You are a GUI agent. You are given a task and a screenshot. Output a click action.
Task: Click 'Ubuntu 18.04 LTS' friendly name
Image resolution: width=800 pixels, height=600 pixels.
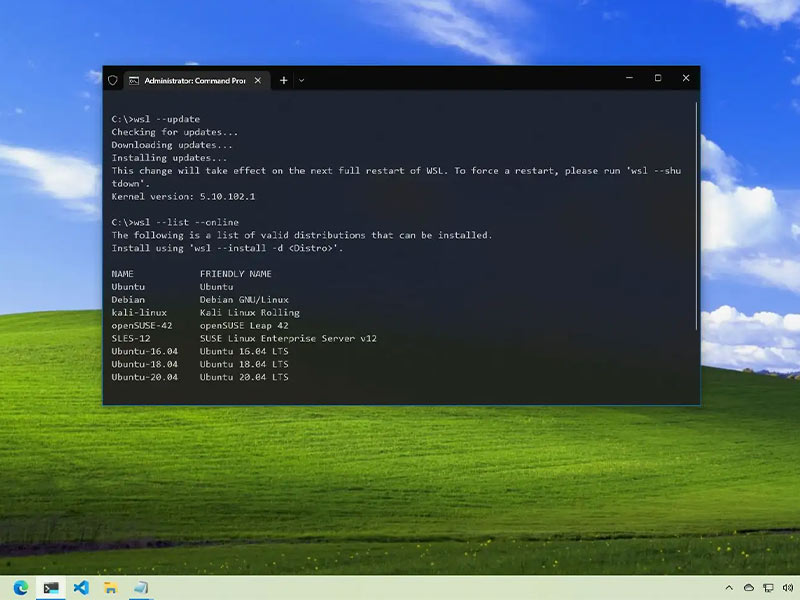(x=244, y=364)
